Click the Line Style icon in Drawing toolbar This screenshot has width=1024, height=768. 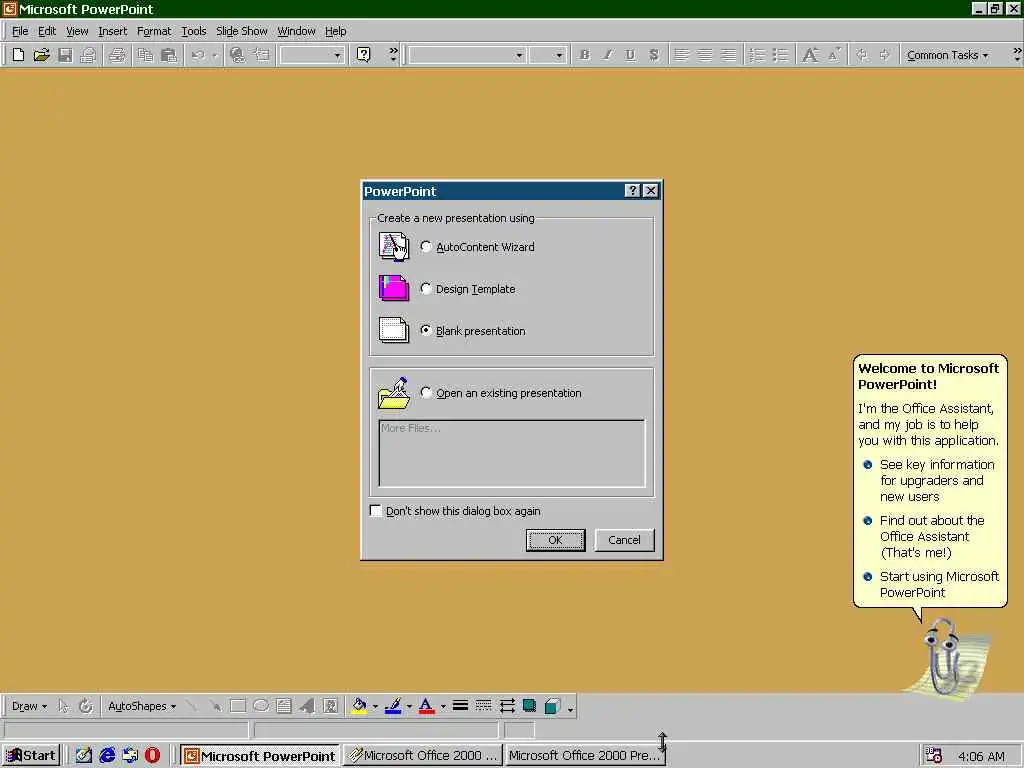(460, 706)
